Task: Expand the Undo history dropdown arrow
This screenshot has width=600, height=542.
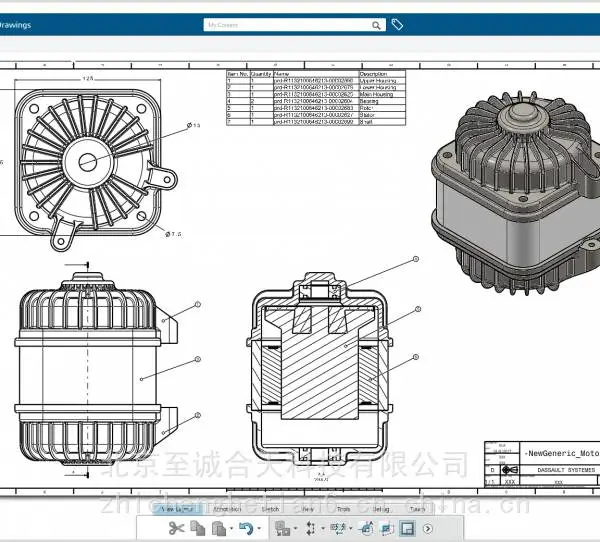Action: pyautogui.click(x=259, y=529)
